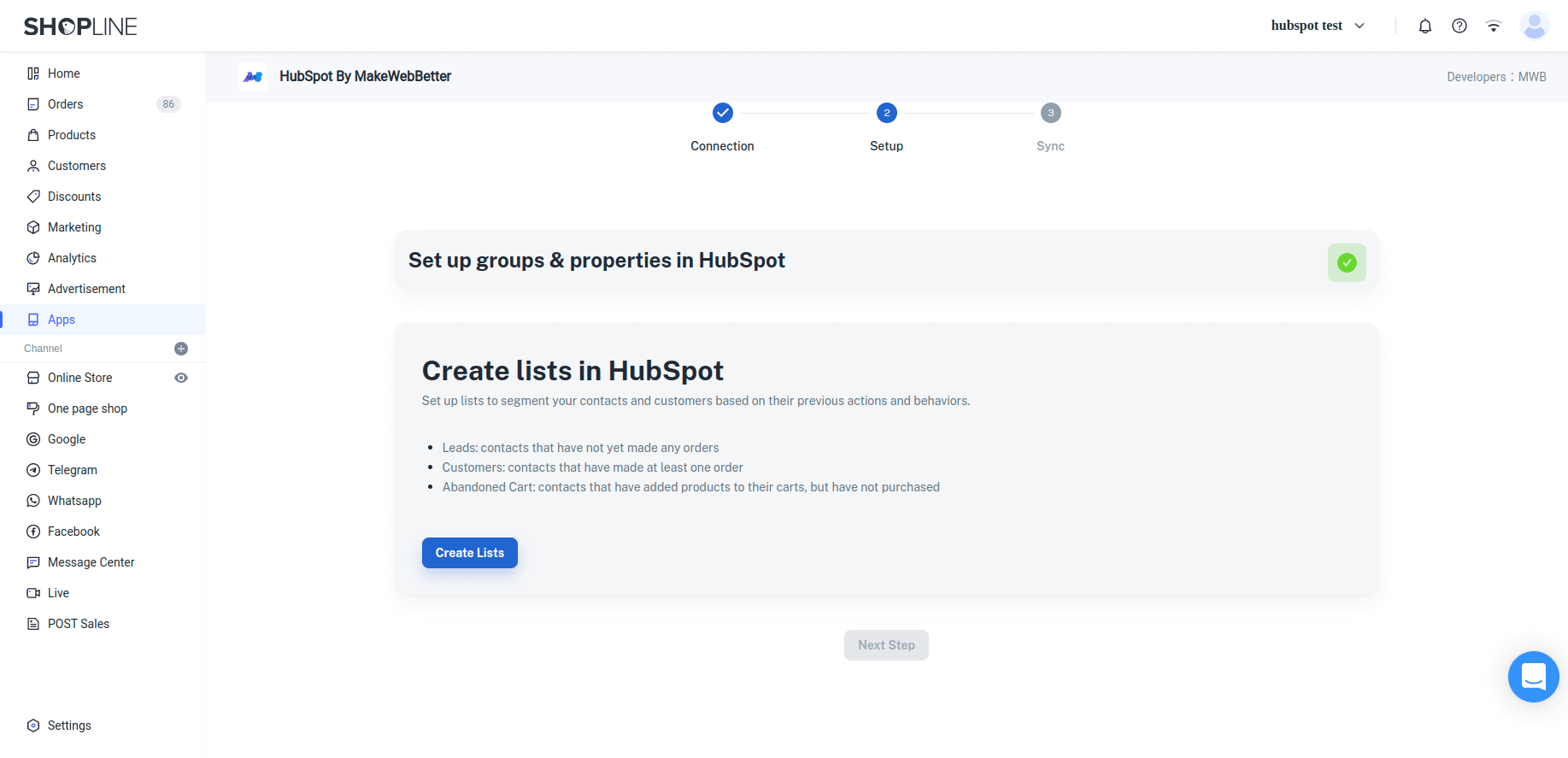Screen dimensions: 1568x758
Task: Click the Analytics pie chart icon
Action: pyautogui.click(x=33, y=258)
